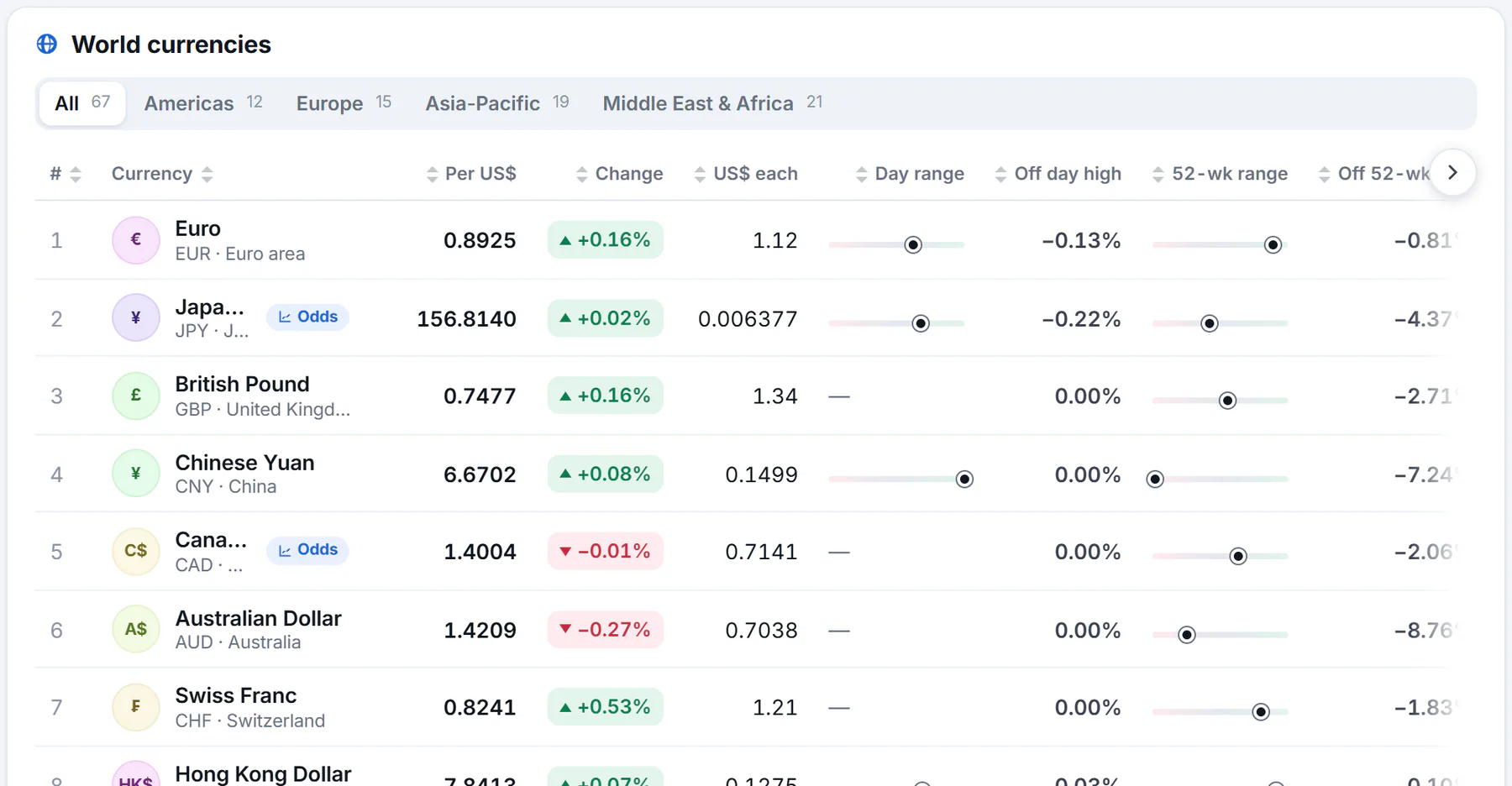
Task: Click the Chinese Yuan symbol icon
Action: pos(136,474)
